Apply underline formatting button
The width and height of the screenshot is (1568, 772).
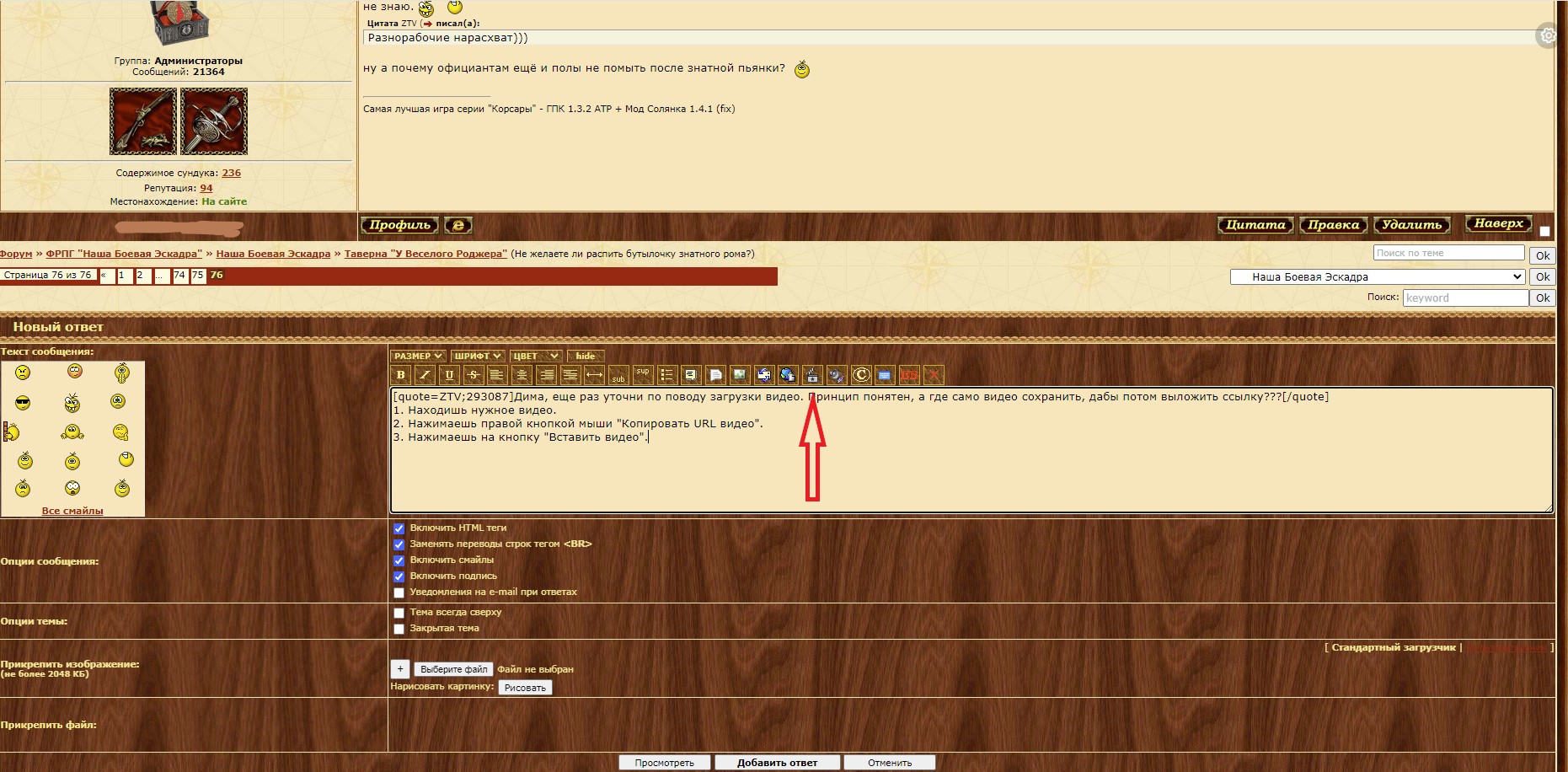[x=449, y=375]
